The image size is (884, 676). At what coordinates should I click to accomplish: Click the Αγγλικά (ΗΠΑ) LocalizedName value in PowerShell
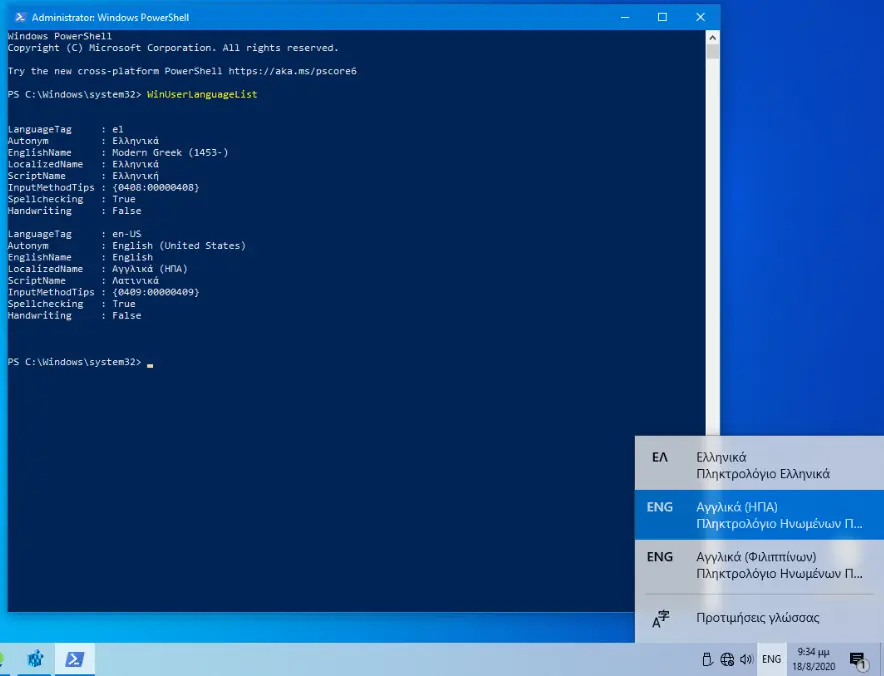pos(149,269)
